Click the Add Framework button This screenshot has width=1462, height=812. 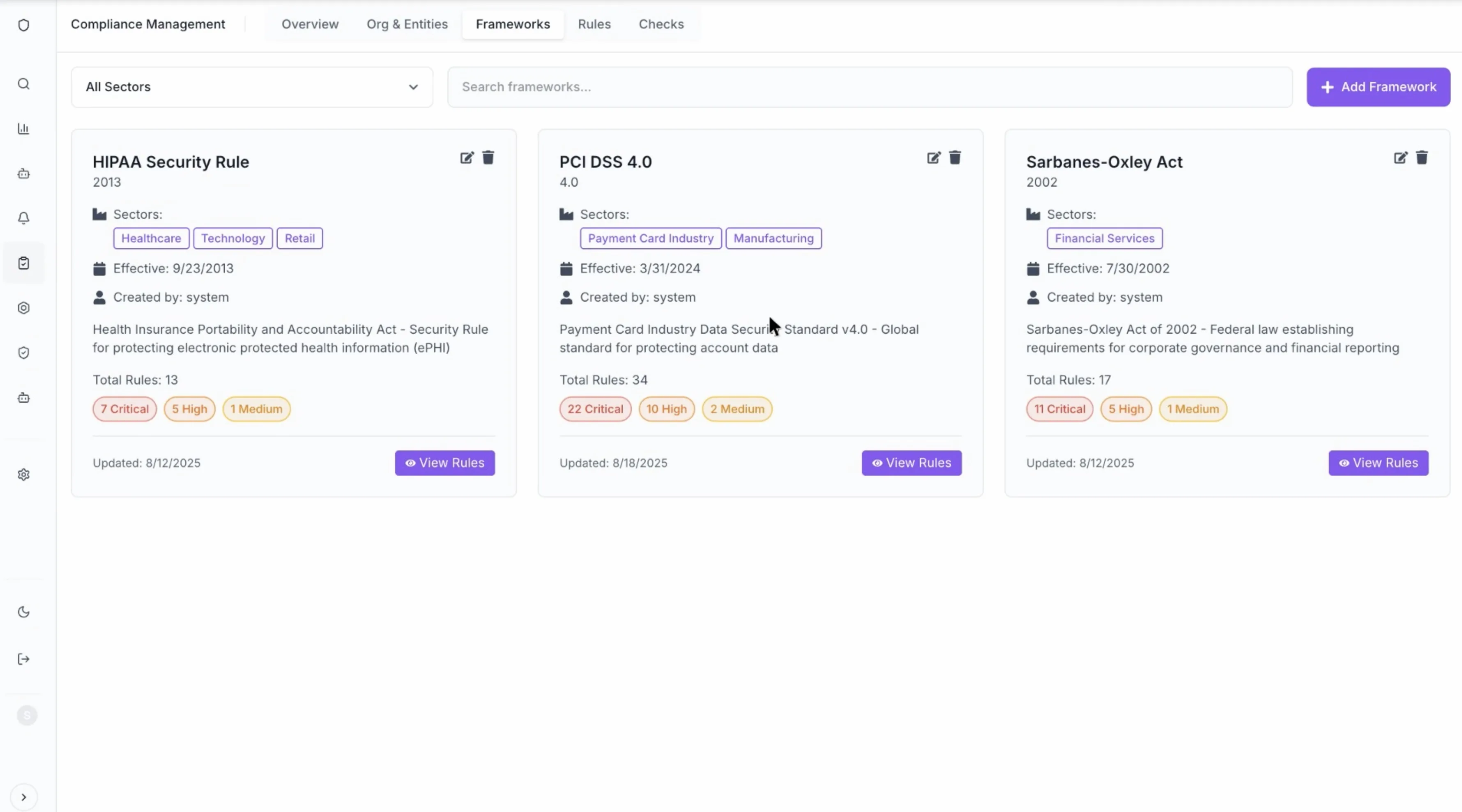[x=1378, y=87]
